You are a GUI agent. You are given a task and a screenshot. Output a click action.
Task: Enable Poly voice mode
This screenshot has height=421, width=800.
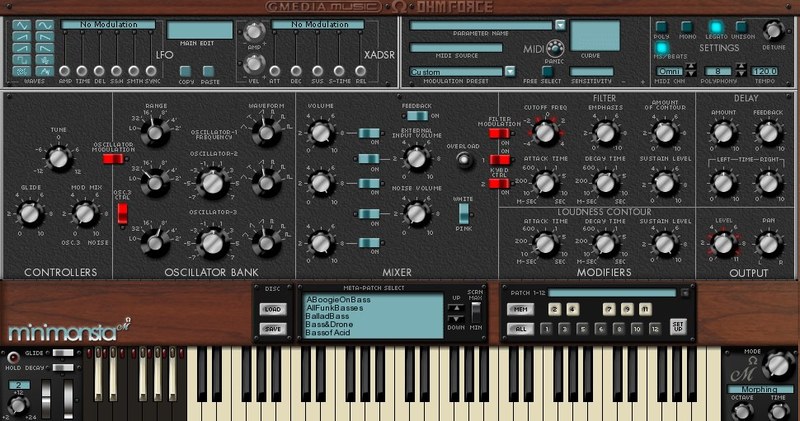[x=662, y=27]
